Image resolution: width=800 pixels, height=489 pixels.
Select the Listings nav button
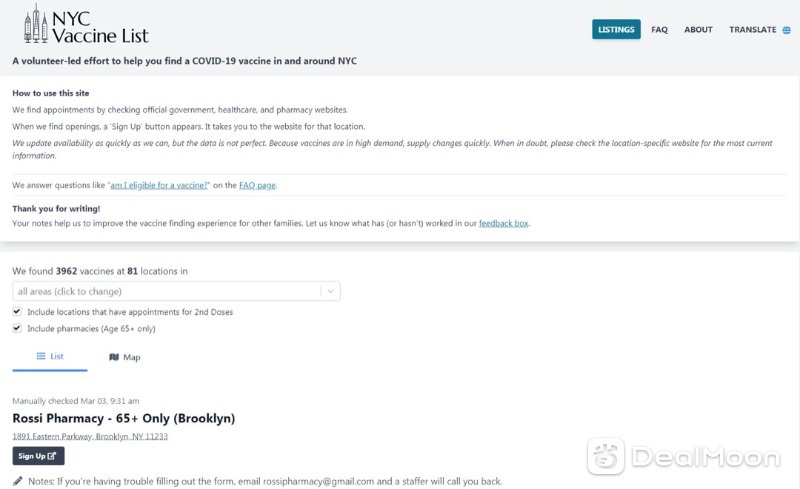coord(616,30)
